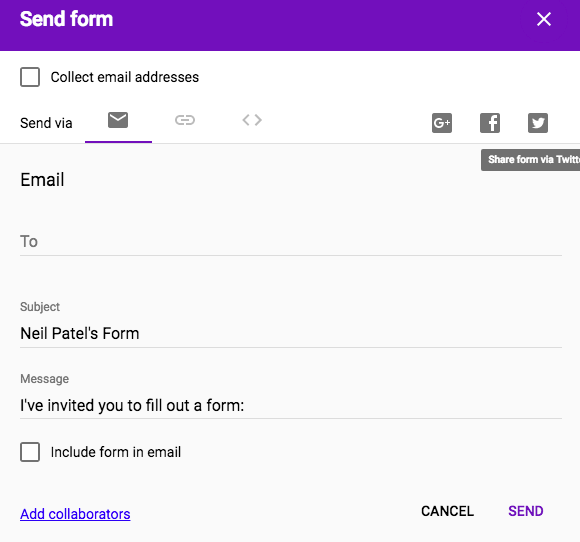Click the Send via label
Viewport: 580px width, 542px height.
tap(46, 123)
